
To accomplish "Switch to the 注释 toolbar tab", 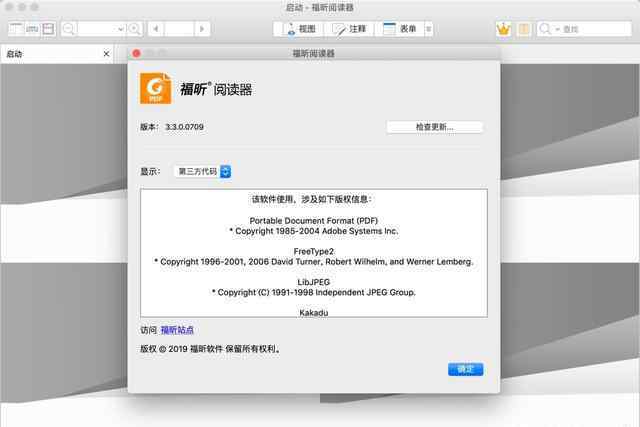I will tap(349, 29).
